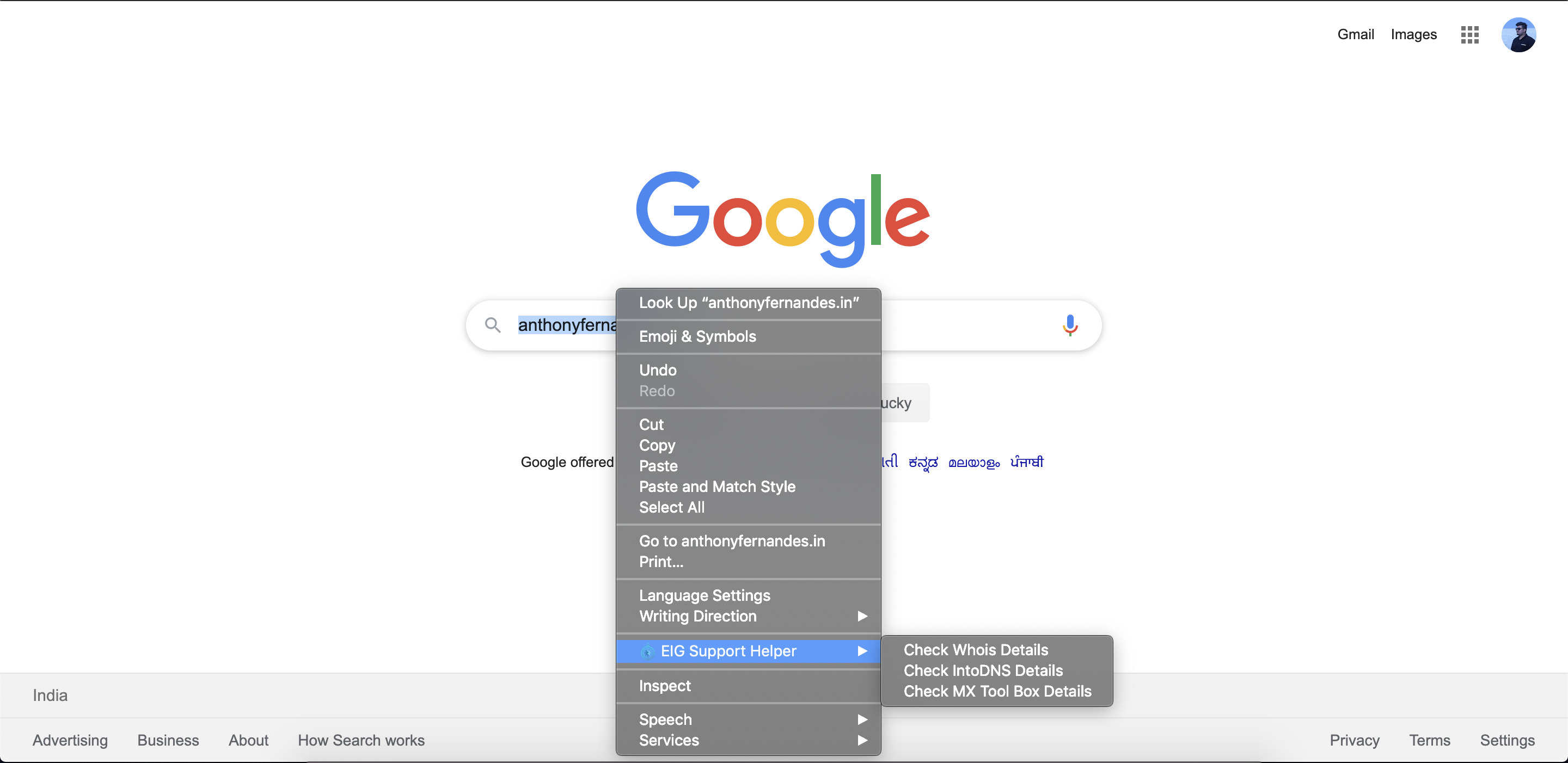Expand the Writing Direction submenu arrow
Image resolution: width=1568 pixels, height=763 pixels.
(862, 616)
